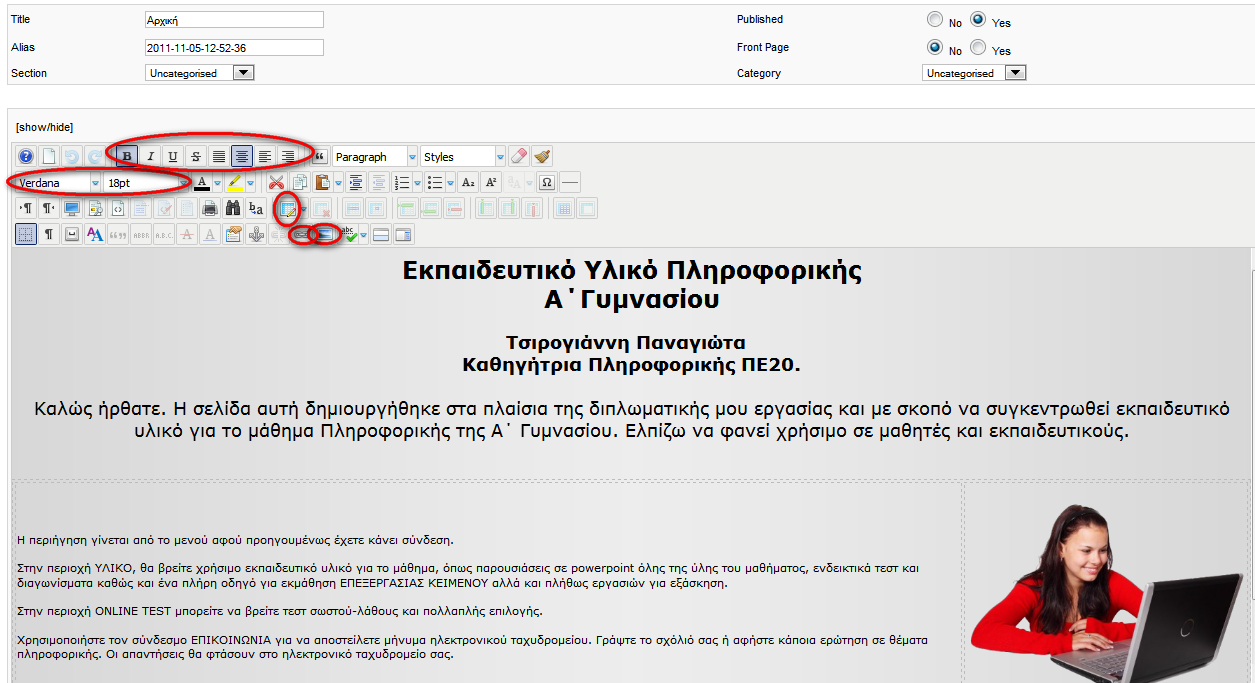Open the Find and Replace icon
Screen dimensions: 1255x683
pyautogui.click(x=257, y=208)
